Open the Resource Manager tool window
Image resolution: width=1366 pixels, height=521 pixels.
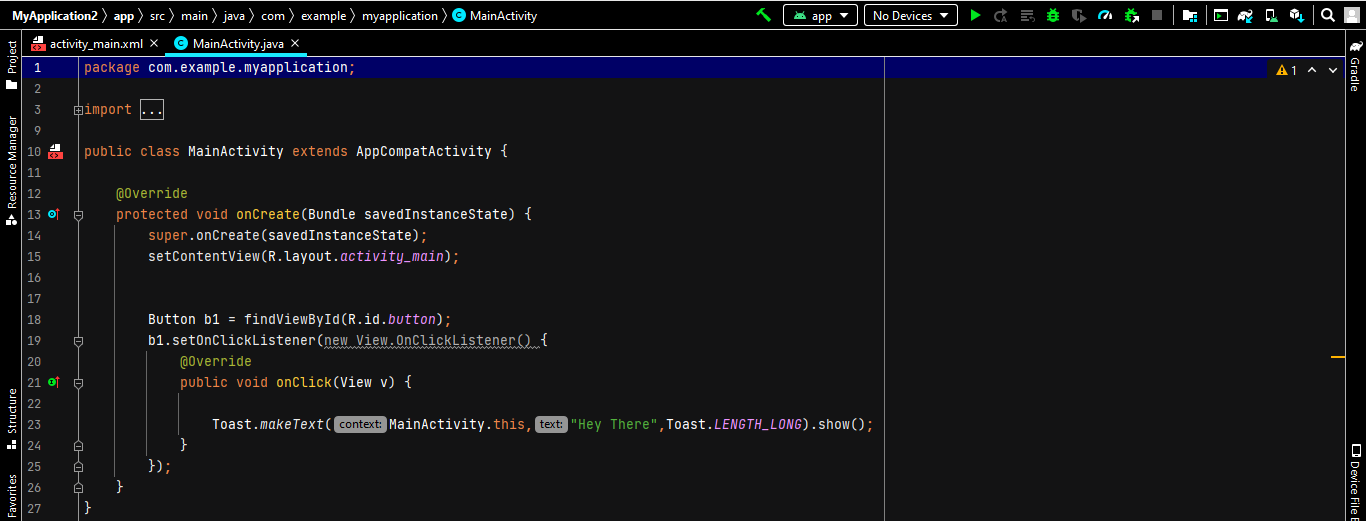(x=12, y=170)
